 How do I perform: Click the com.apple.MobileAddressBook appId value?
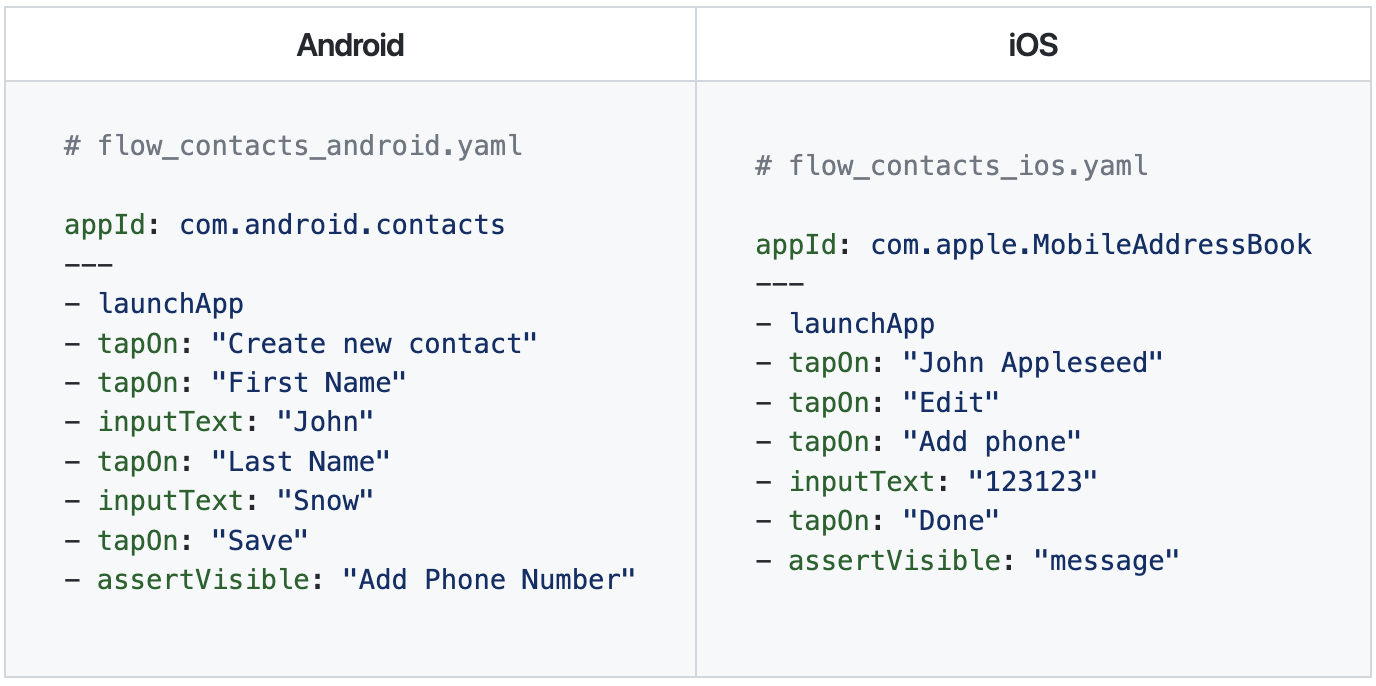click(x=1091, y=244)
